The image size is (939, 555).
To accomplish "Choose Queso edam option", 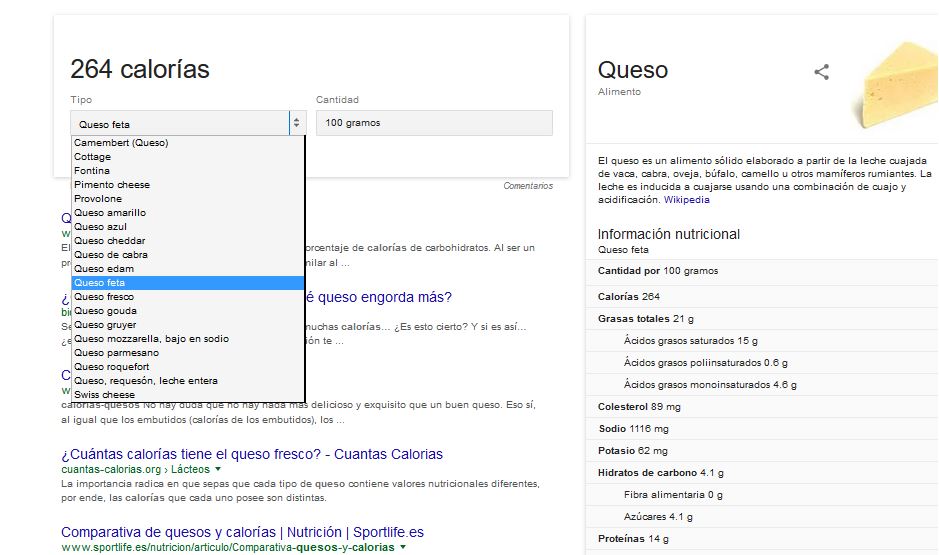I will coord(187,268).
